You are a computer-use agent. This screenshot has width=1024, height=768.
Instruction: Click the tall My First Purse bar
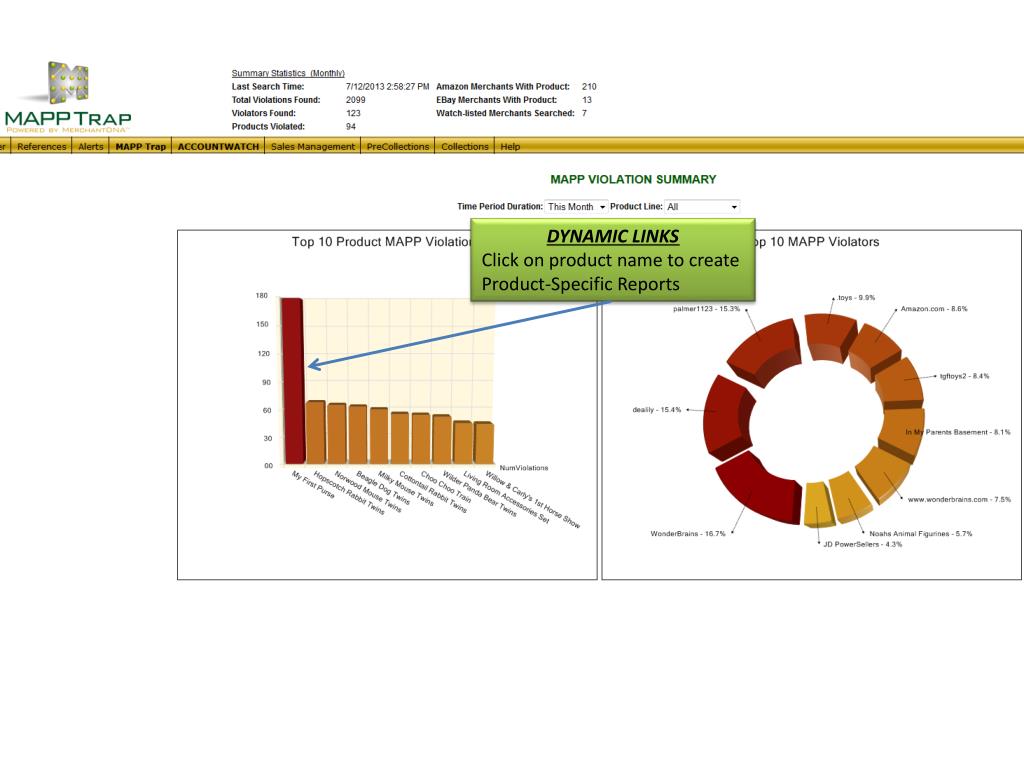292,381
